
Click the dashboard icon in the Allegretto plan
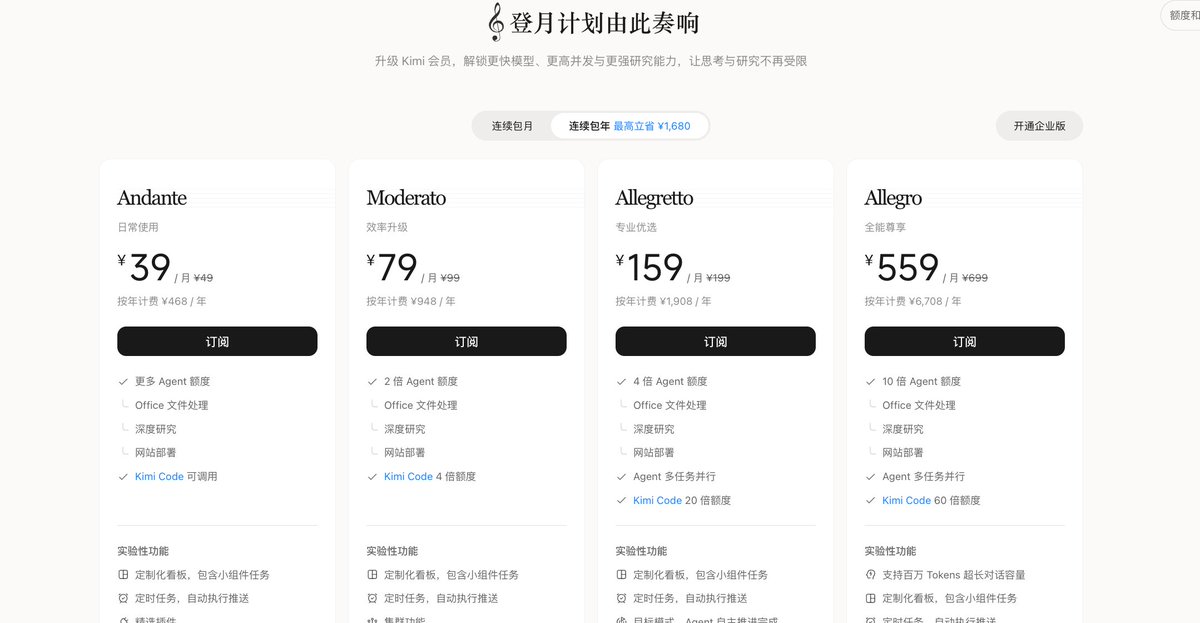[621, 575]
